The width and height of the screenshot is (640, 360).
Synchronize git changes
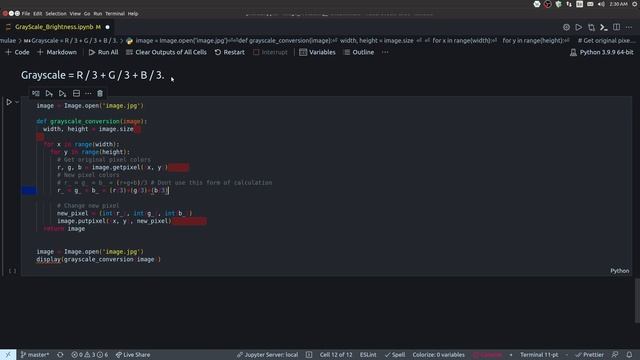coord(60,355)
